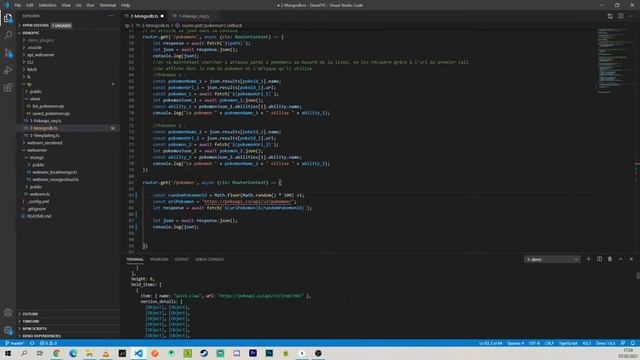Expand the Outline section
The width and height of the screenshot is (640, 360).
[30, 314]
